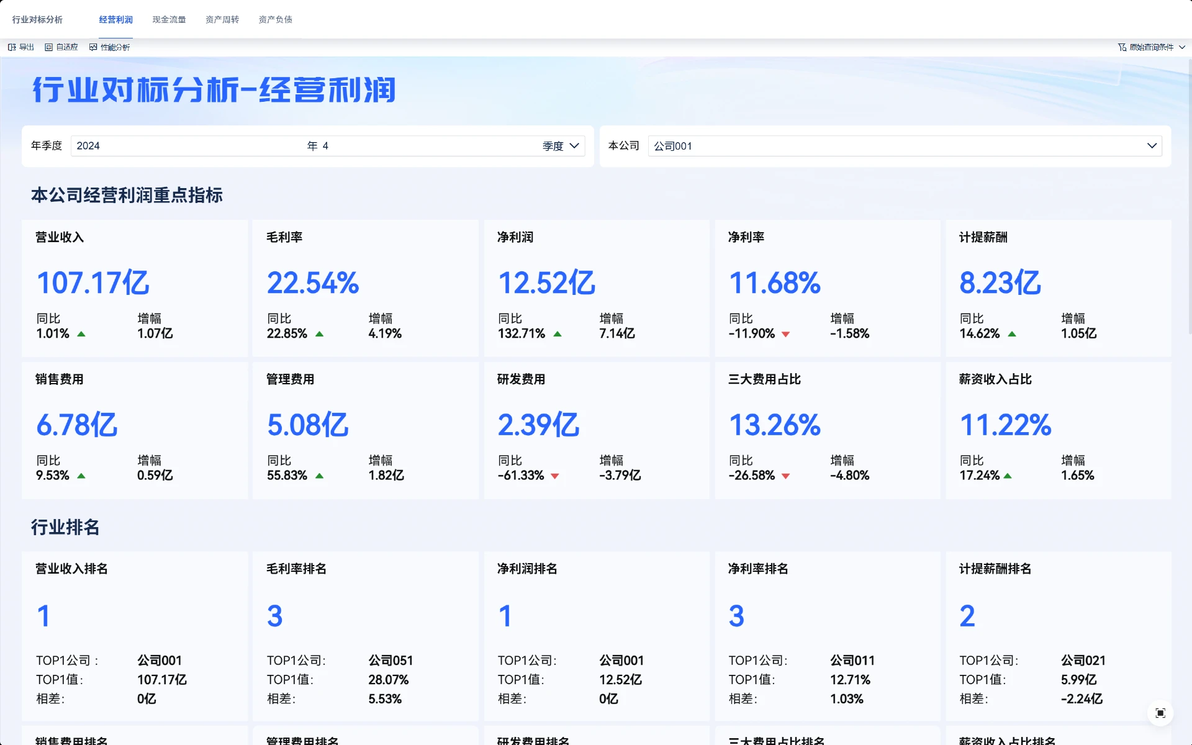Screen dimensions: 1192x745
Task: Click the 原始查询条件 button text
Action: click(x=1152, y=47)
